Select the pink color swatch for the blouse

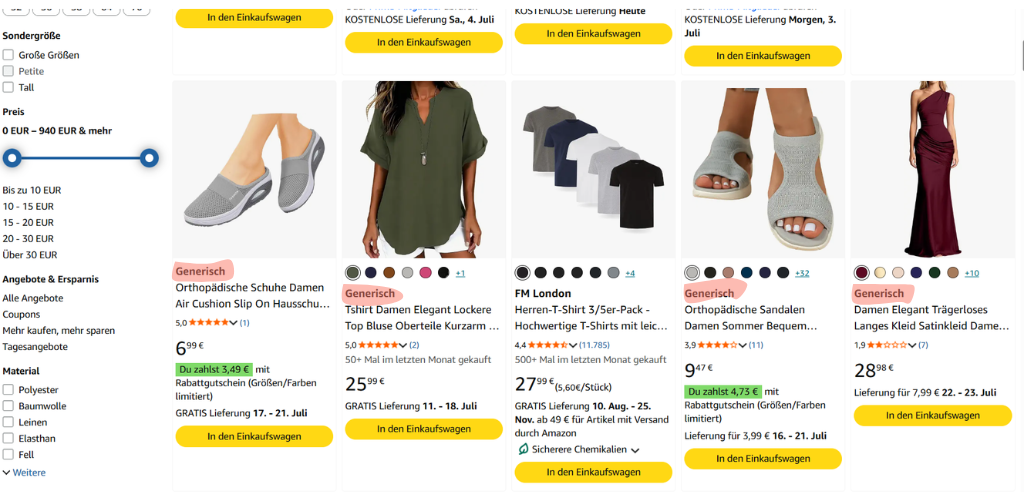(426, 272)
